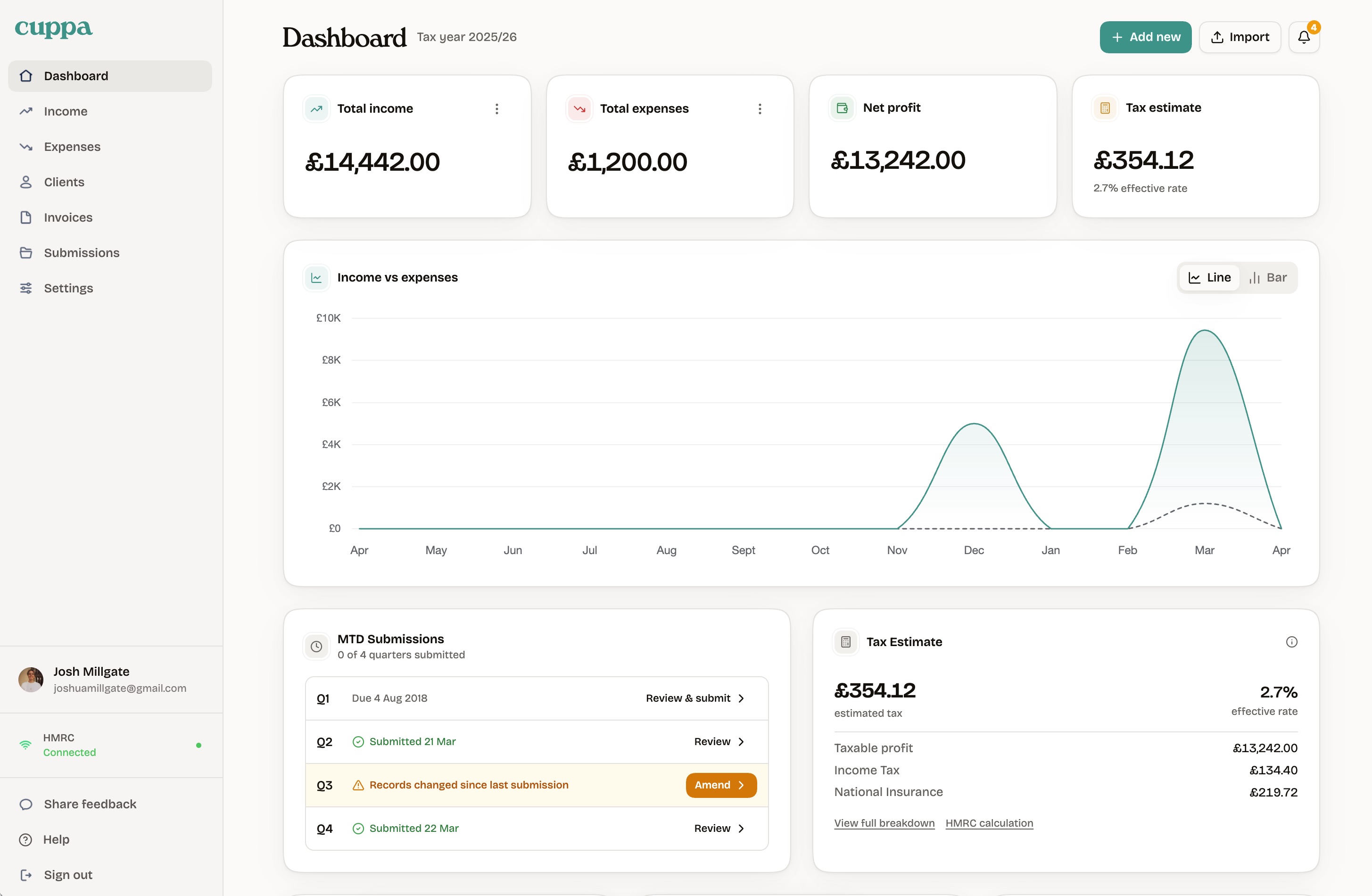Open the Expenses page from sidebar

pos(72,147)
